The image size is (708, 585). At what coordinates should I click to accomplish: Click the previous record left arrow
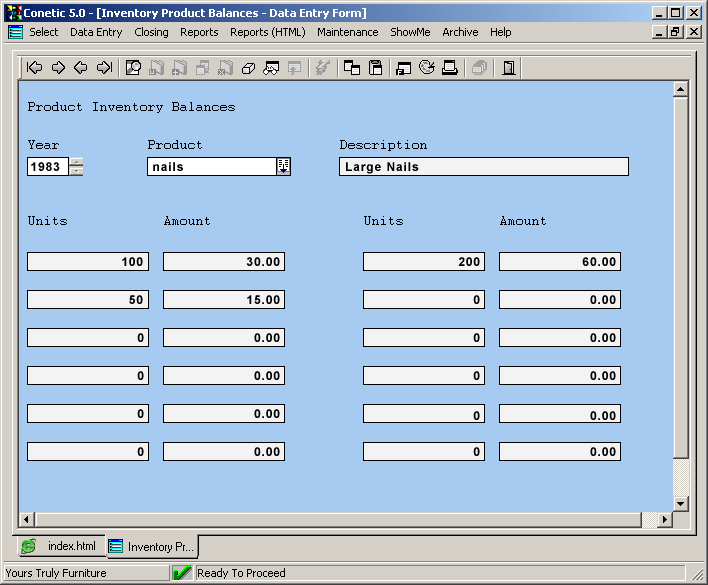point(81,68)
